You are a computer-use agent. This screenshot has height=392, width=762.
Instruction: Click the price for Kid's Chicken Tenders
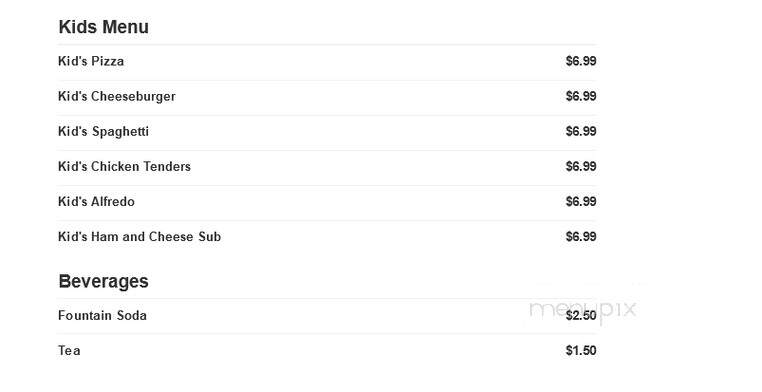(581, 166)
